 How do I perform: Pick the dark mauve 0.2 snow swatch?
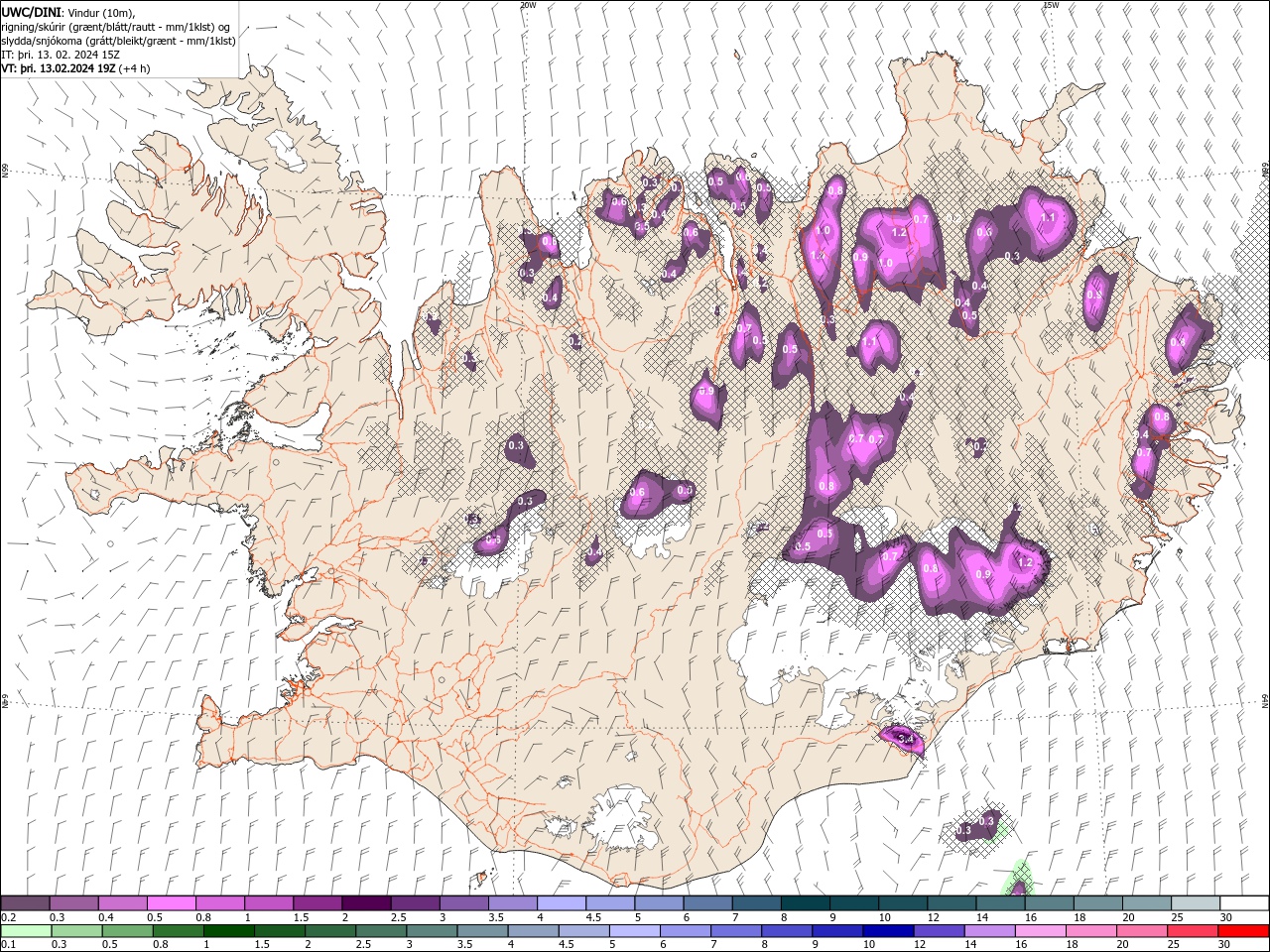click(25, 903)
